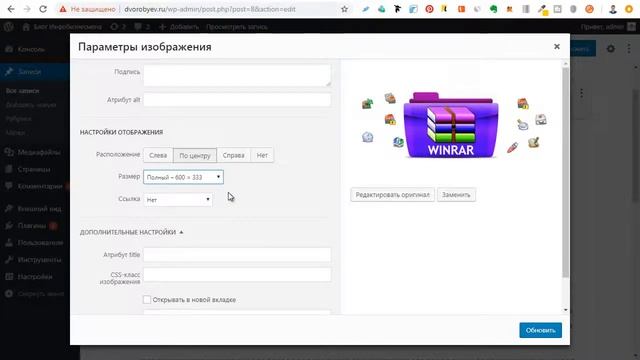Collapse the admin menu with Свернуть меню
Viewport: 640px width, 360px height.
click(x=40, y=294)
